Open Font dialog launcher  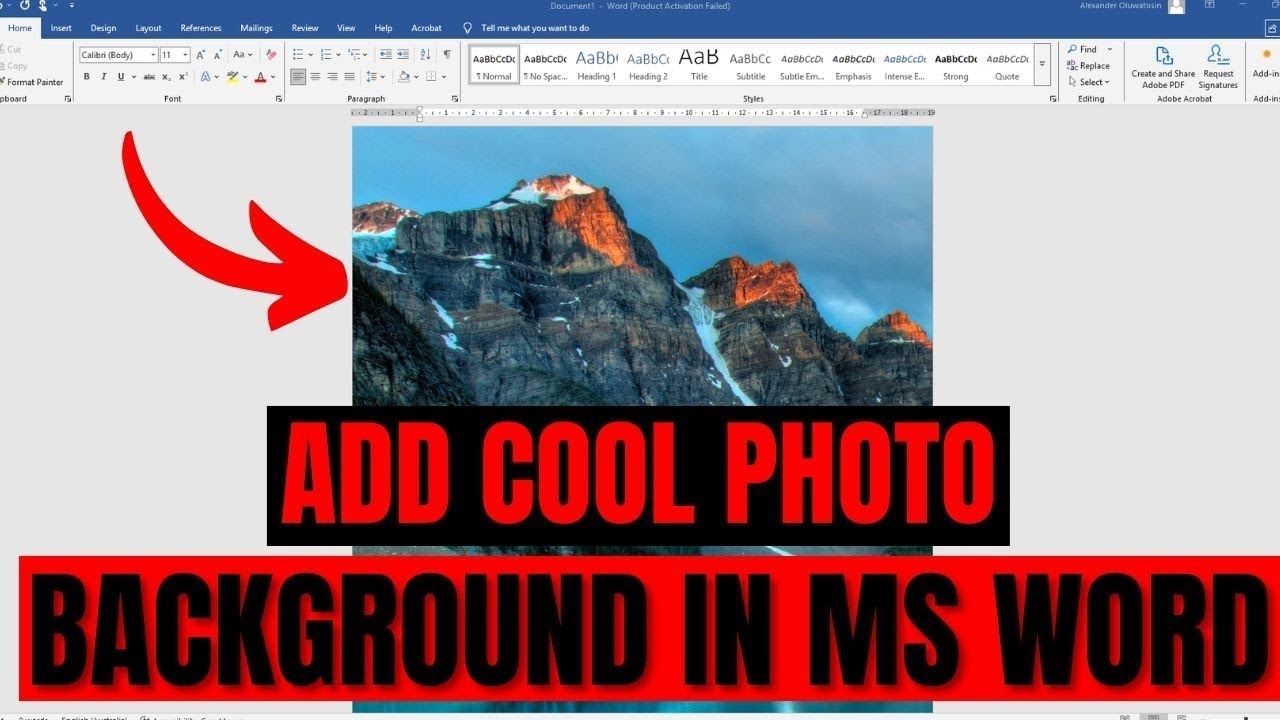(279, 99)
